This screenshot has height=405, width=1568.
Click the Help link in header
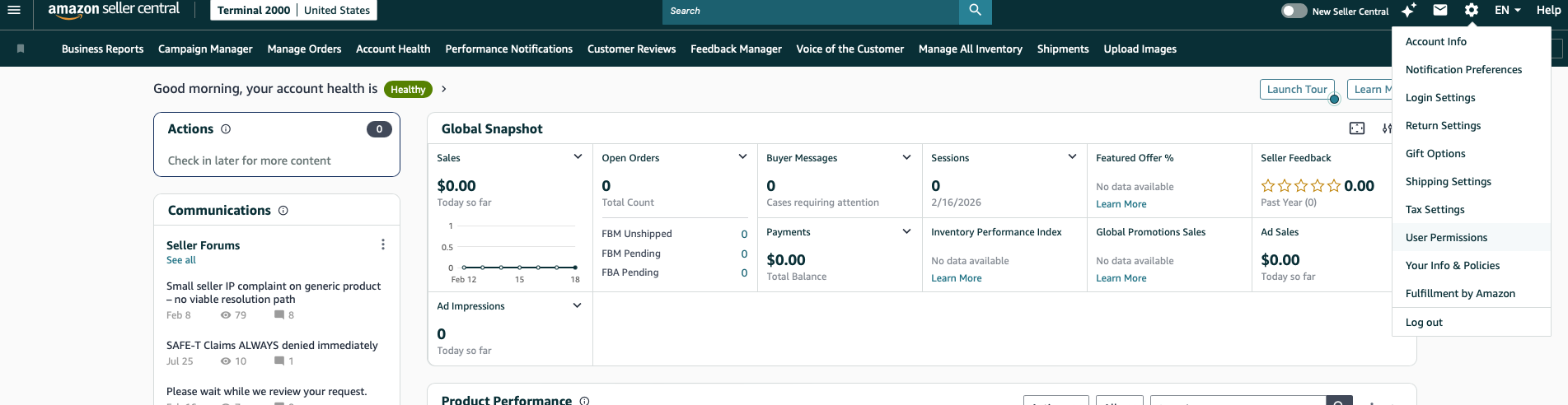click(x=1548, y=10)
